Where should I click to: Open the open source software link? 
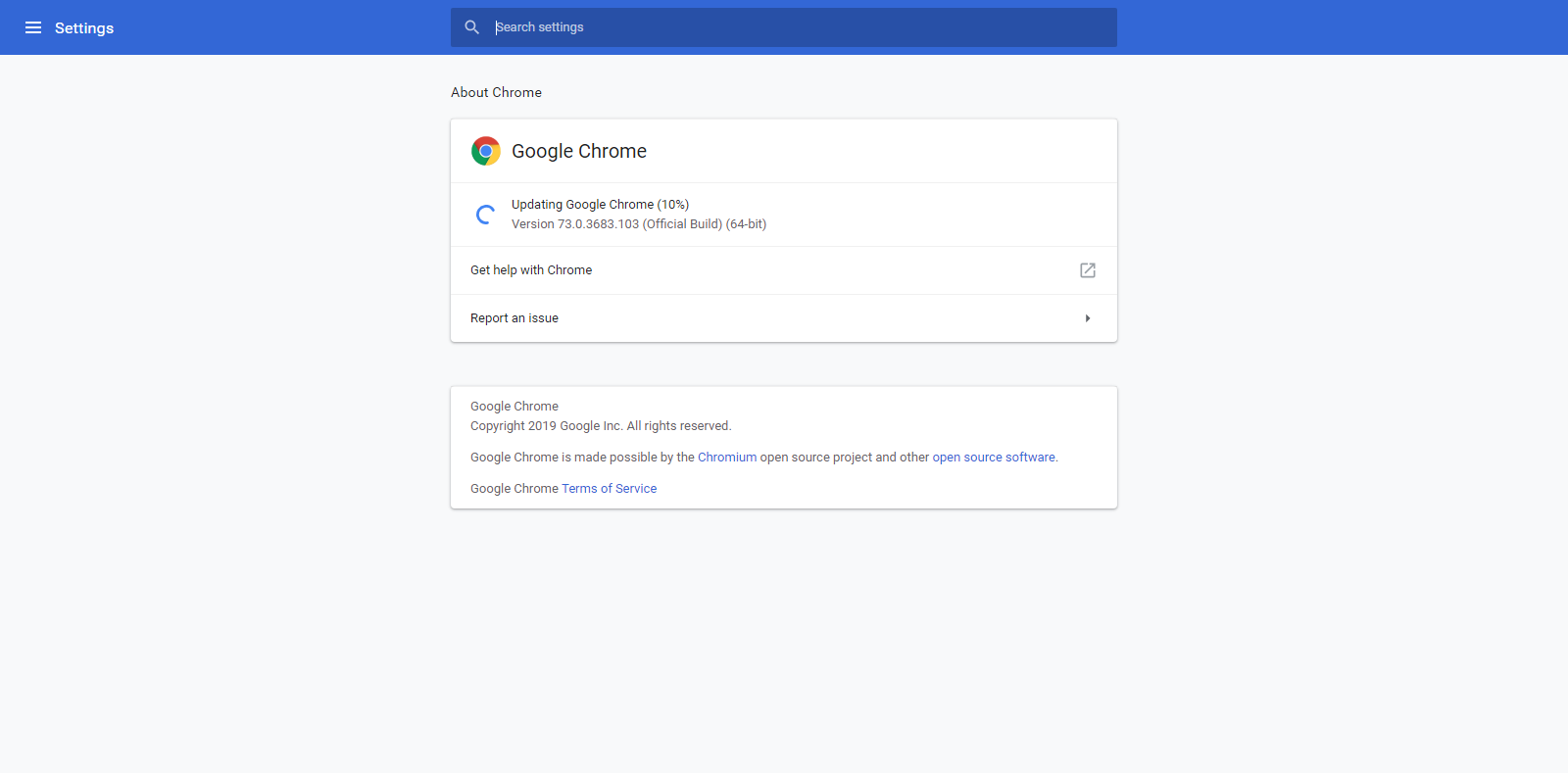click(994, 458)
